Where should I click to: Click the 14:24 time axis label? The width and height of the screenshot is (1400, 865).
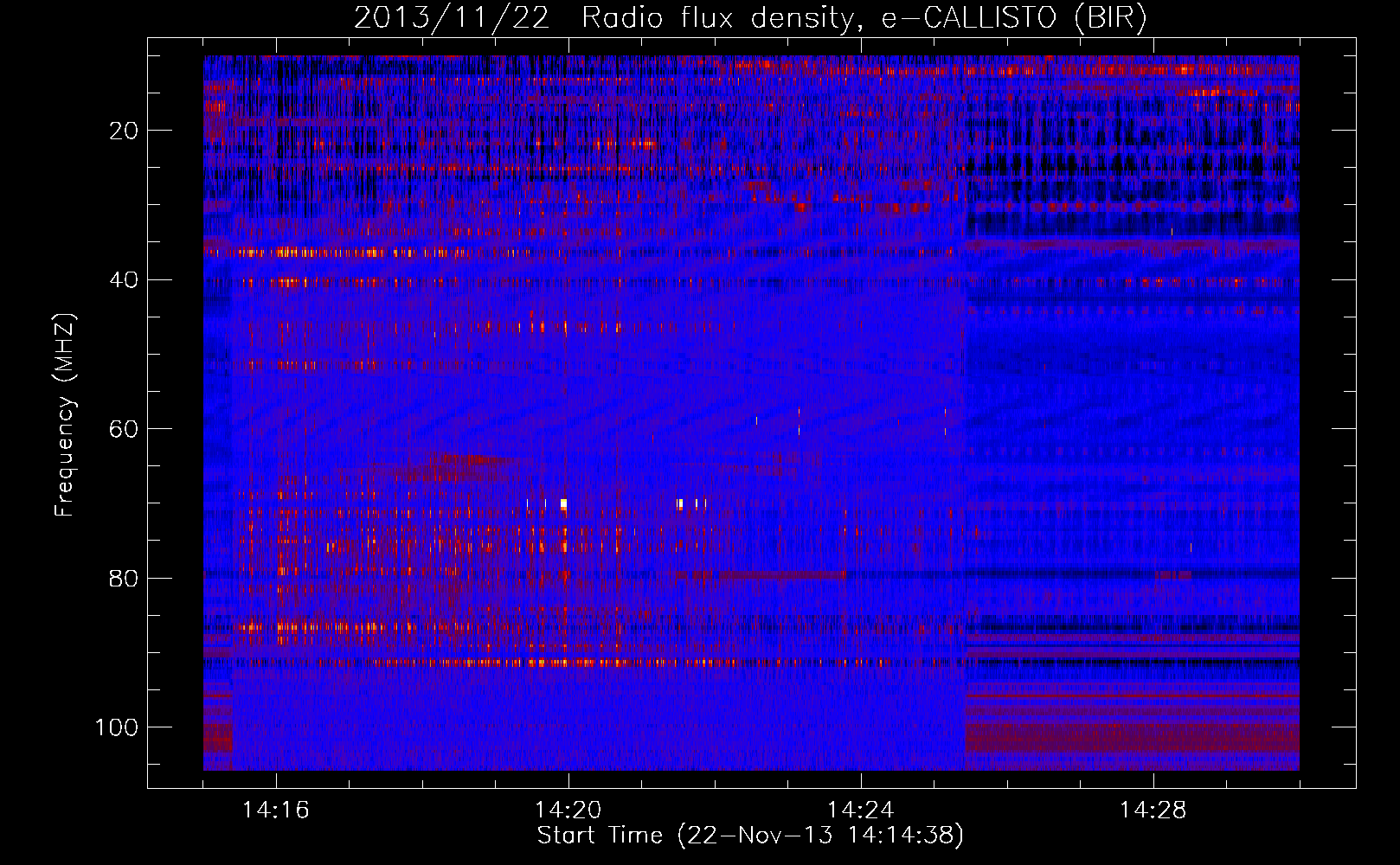(x=861, y=811)
